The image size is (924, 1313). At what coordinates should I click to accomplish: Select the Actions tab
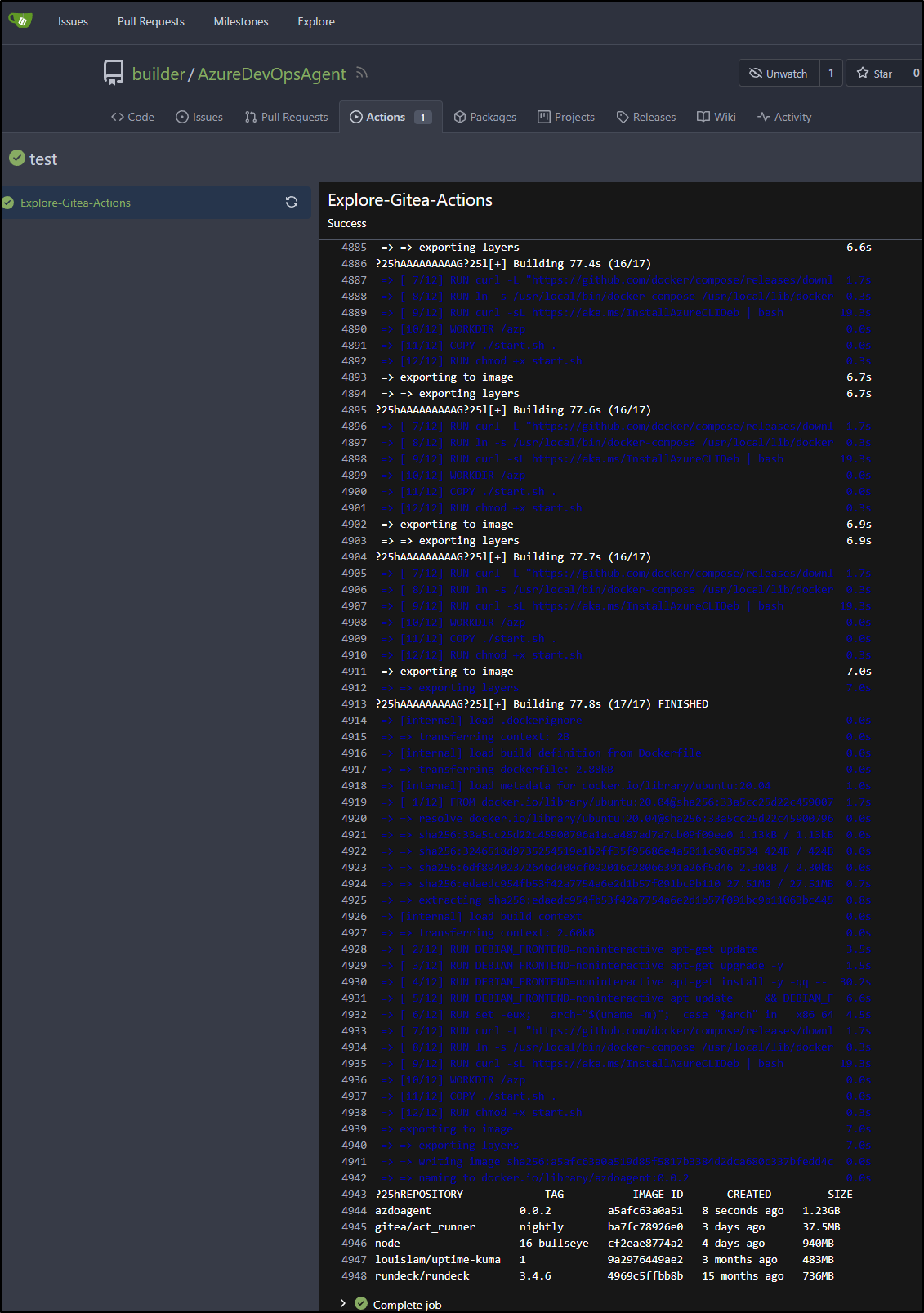pyautogui.click(x=391, y=117)
